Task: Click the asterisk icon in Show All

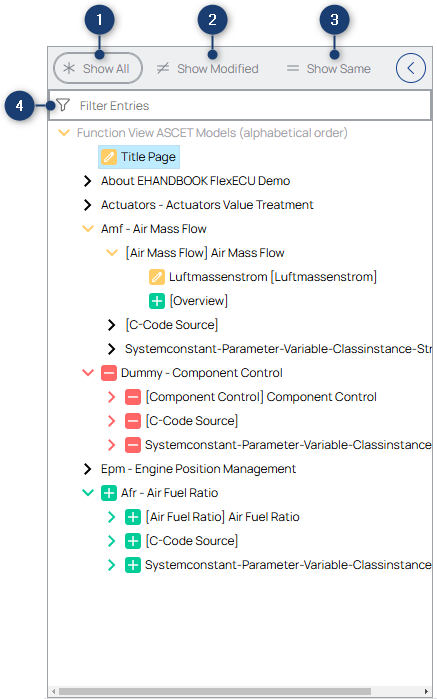Action: point(69,68)
